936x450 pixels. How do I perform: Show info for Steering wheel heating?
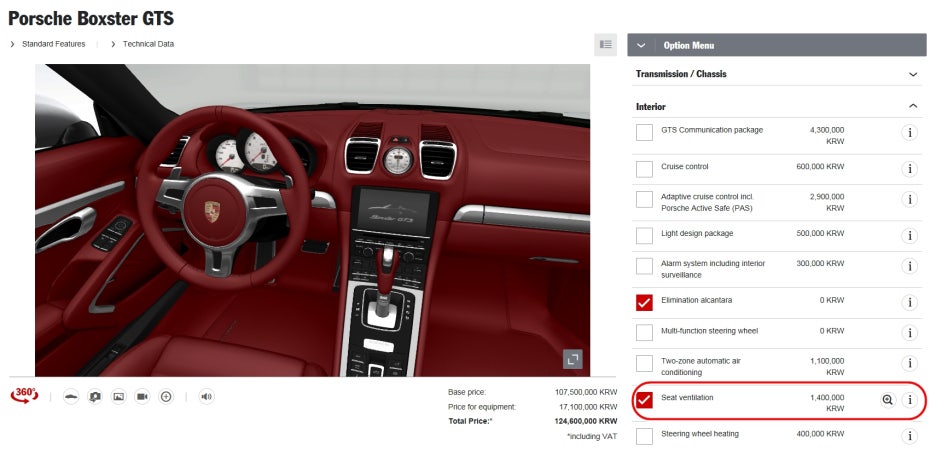(x=909, y=436)
